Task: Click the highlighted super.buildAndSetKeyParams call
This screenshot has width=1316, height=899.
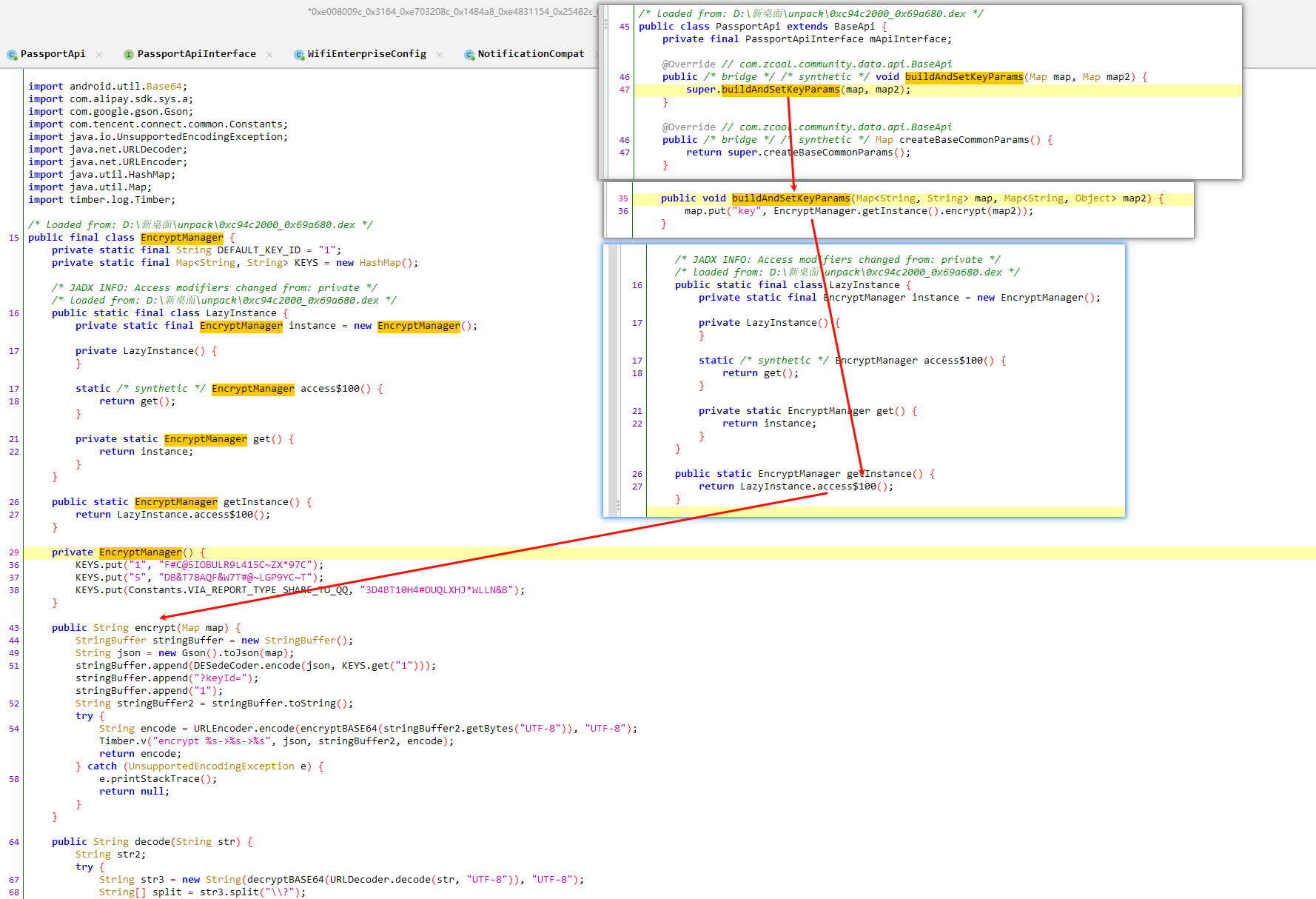Action: click(780, 90)
